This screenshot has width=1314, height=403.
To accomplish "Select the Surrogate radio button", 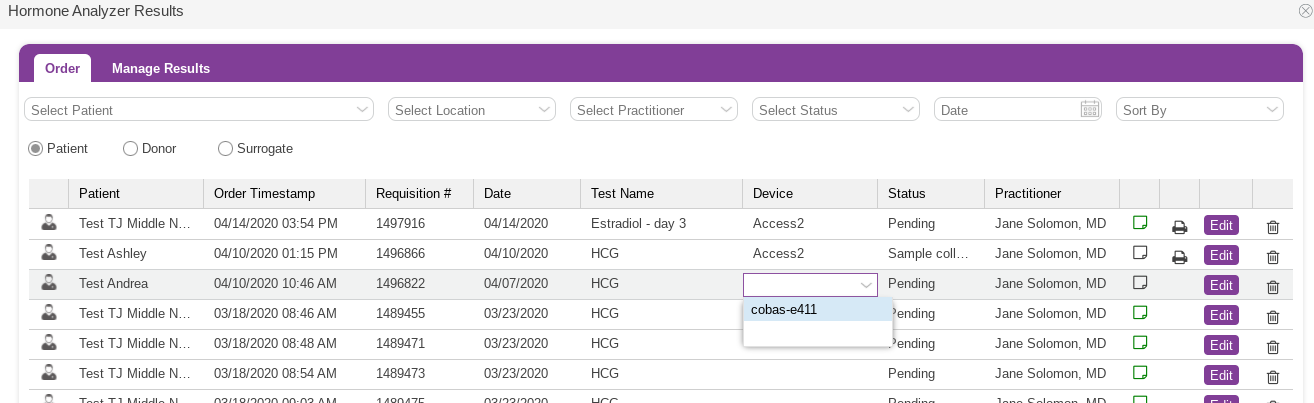I will [225, 149].
